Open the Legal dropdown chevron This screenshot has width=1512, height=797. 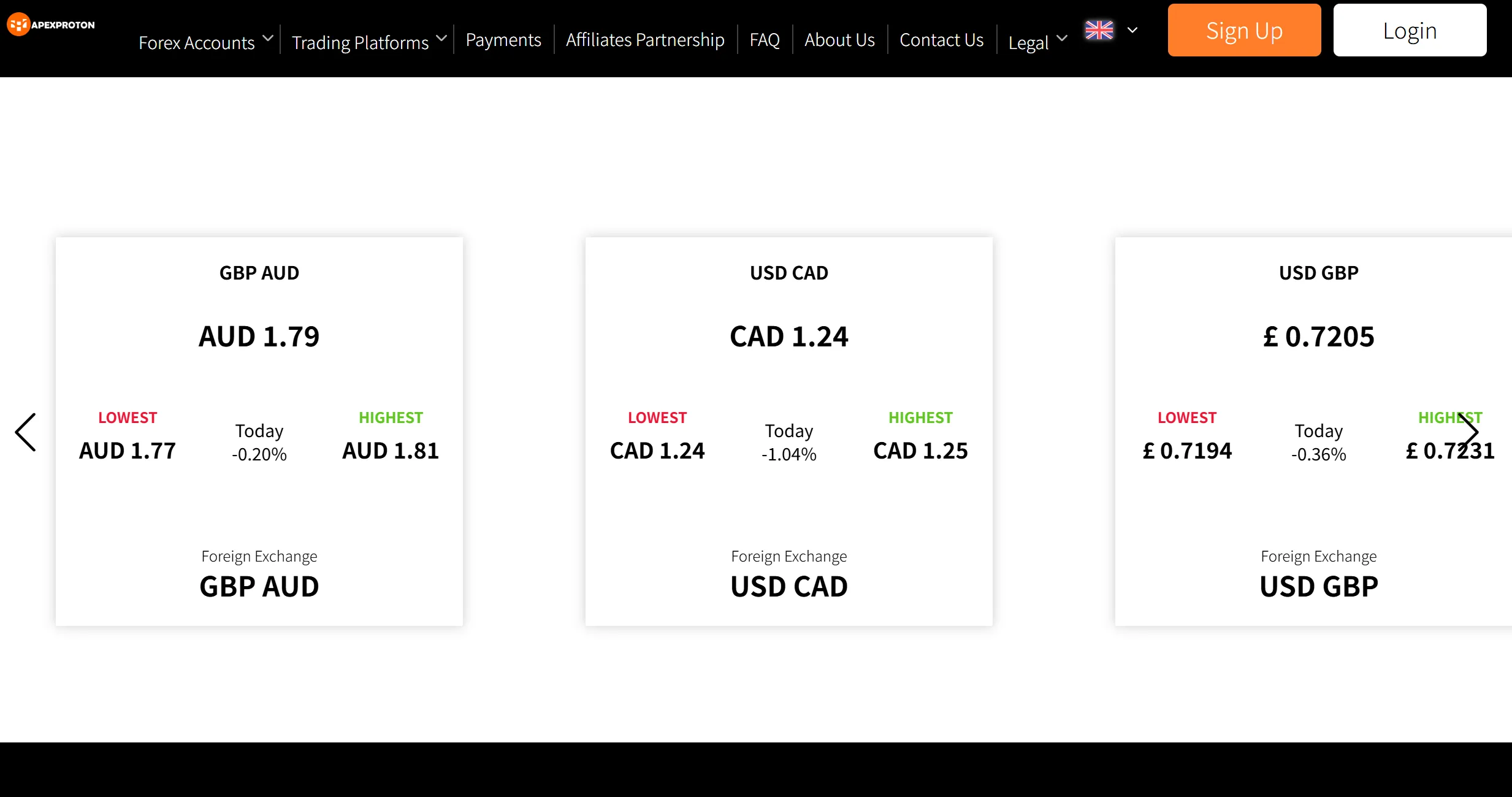pyautogui.click(x=1062, y=38)
